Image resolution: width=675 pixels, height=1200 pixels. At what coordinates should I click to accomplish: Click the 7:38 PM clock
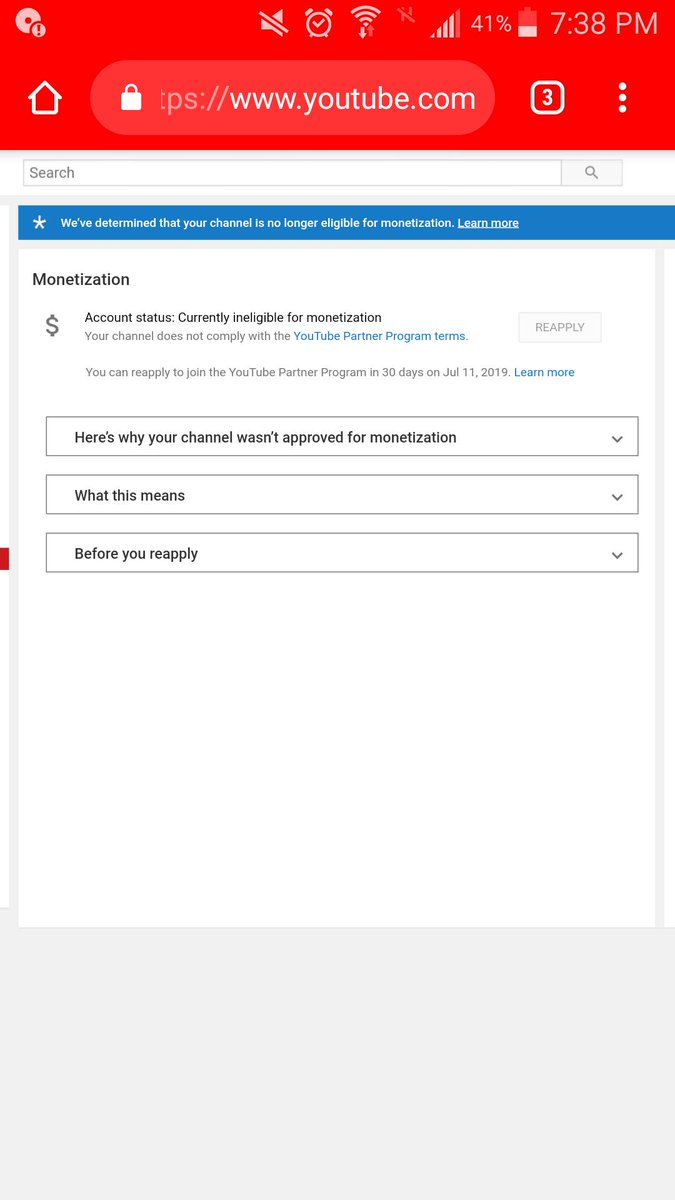click(604, 23)
